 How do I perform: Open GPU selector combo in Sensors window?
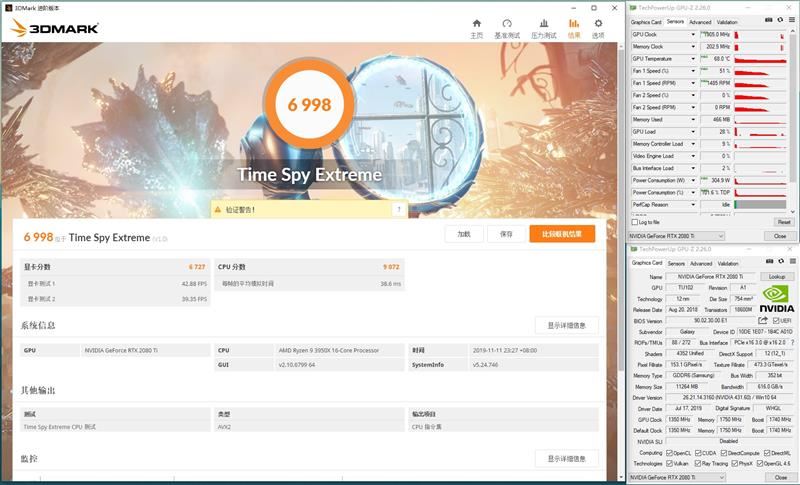677,236
